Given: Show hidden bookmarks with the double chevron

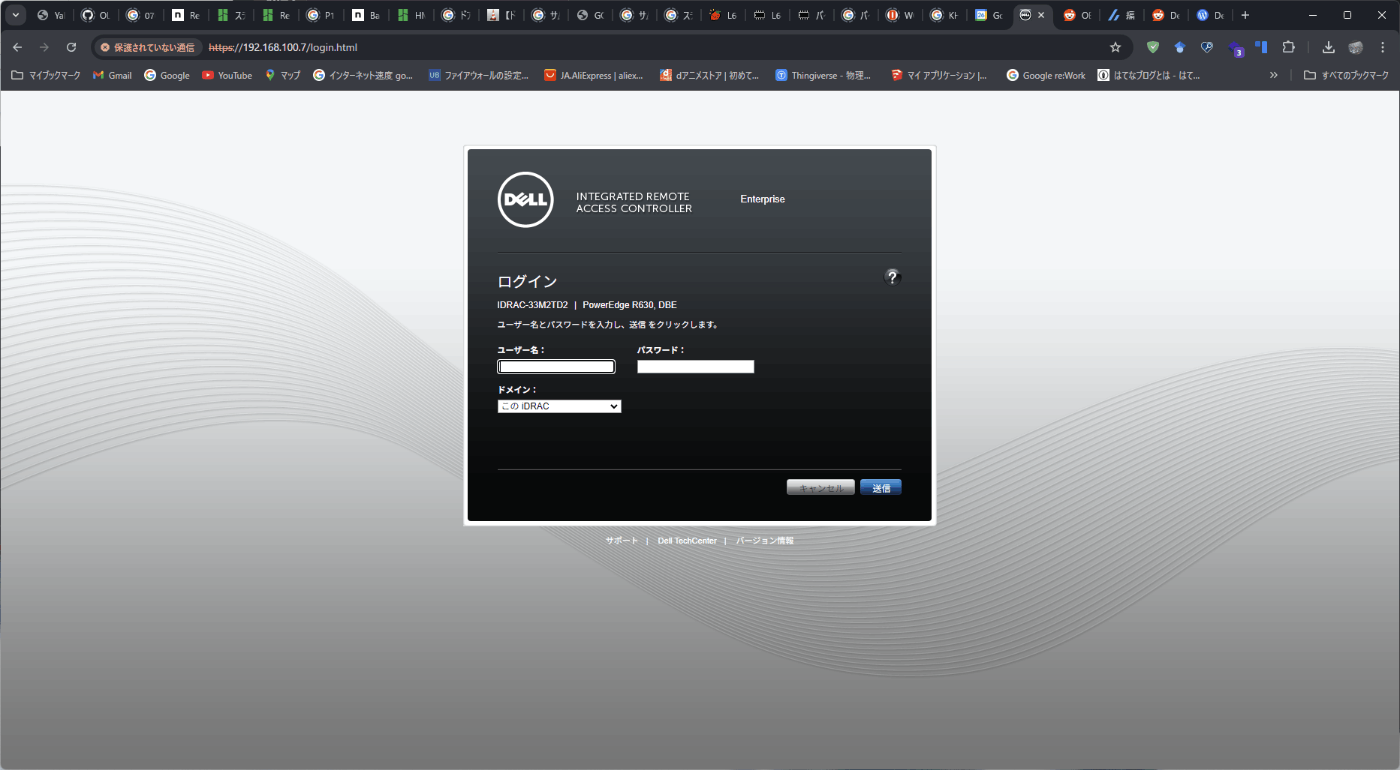Looking at the screenshot, I should pos(1273,75).
